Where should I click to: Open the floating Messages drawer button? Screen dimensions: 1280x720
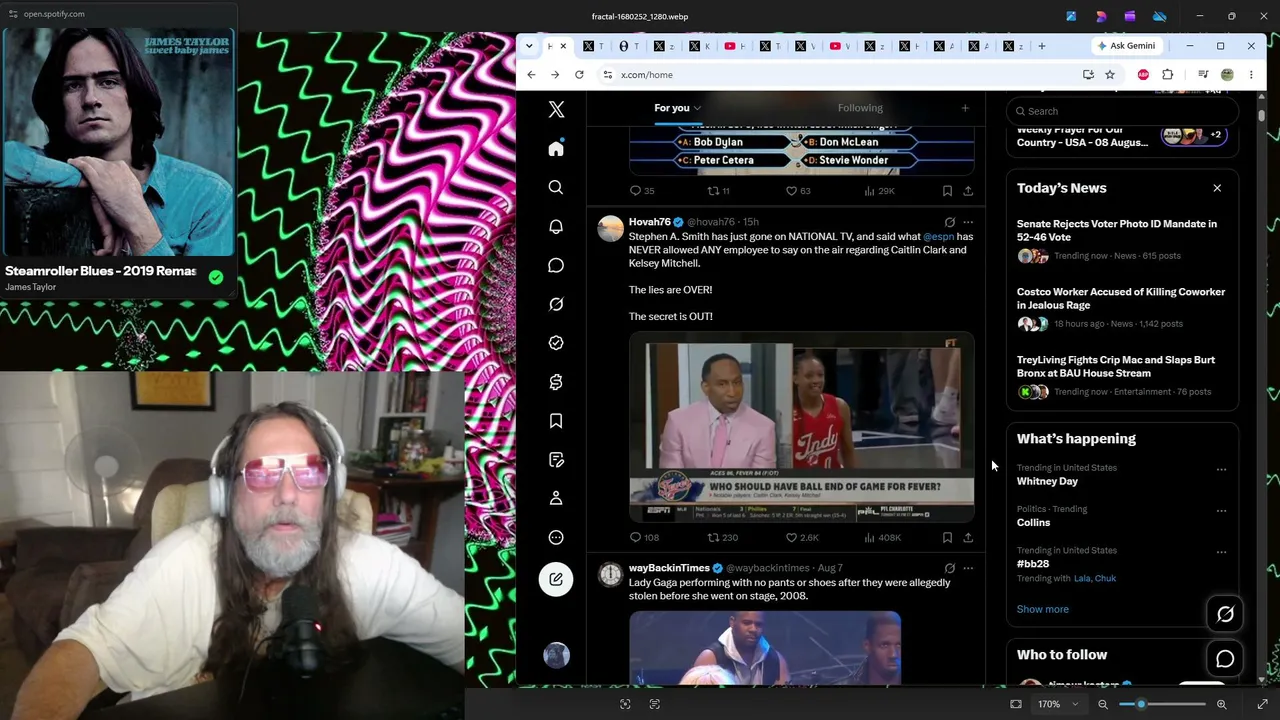point(1225,659)
